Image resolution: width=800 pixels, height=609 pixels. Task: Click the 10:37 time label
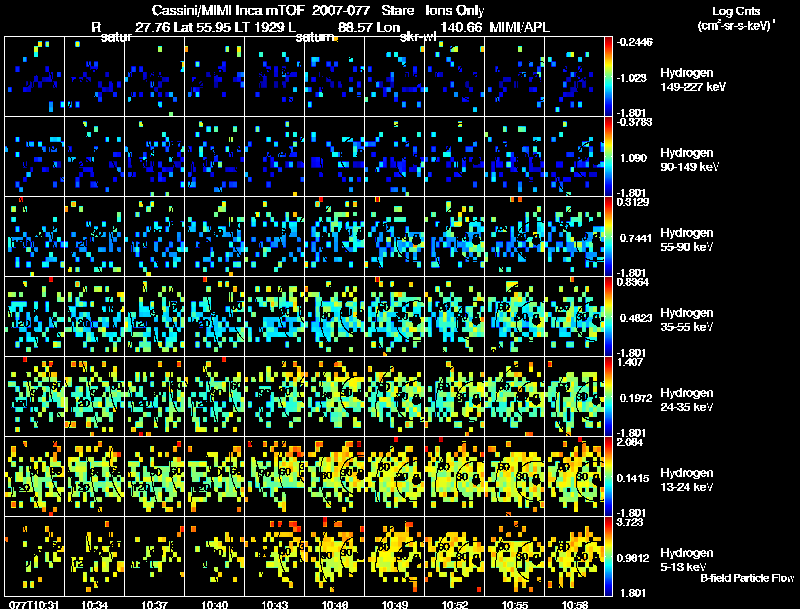155,604
